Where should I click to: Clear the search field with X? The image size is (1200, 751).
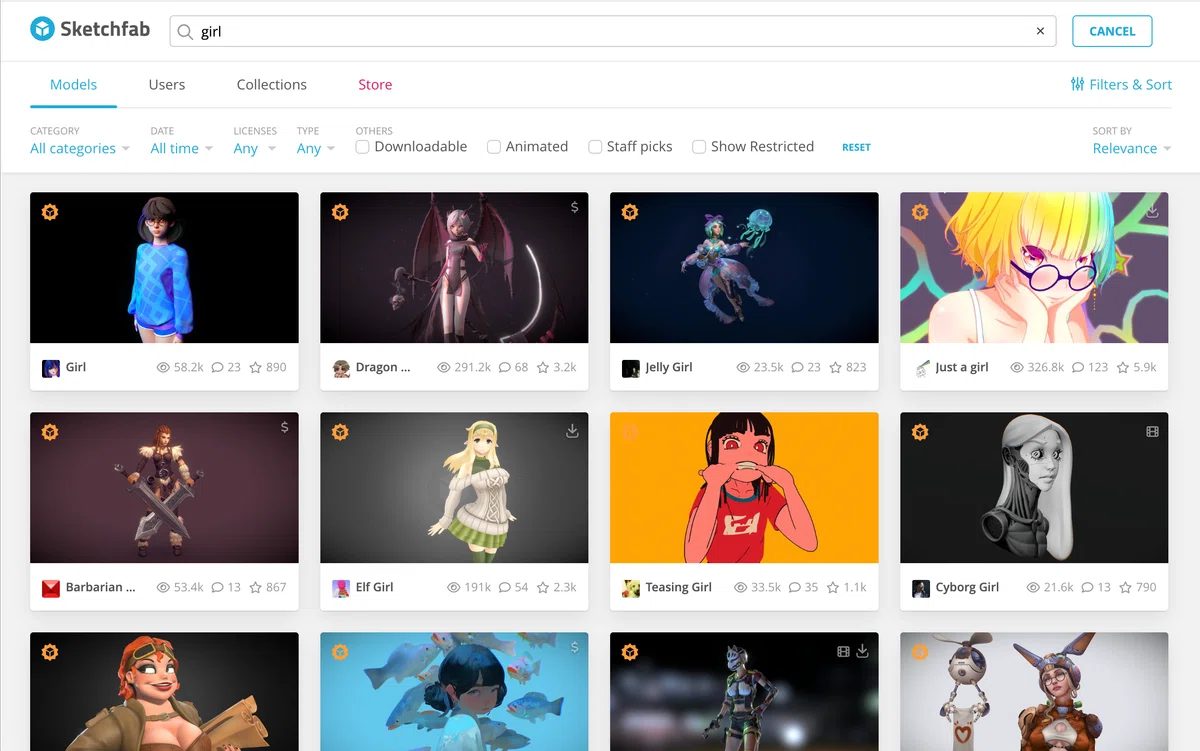(x=1040, y=31)
